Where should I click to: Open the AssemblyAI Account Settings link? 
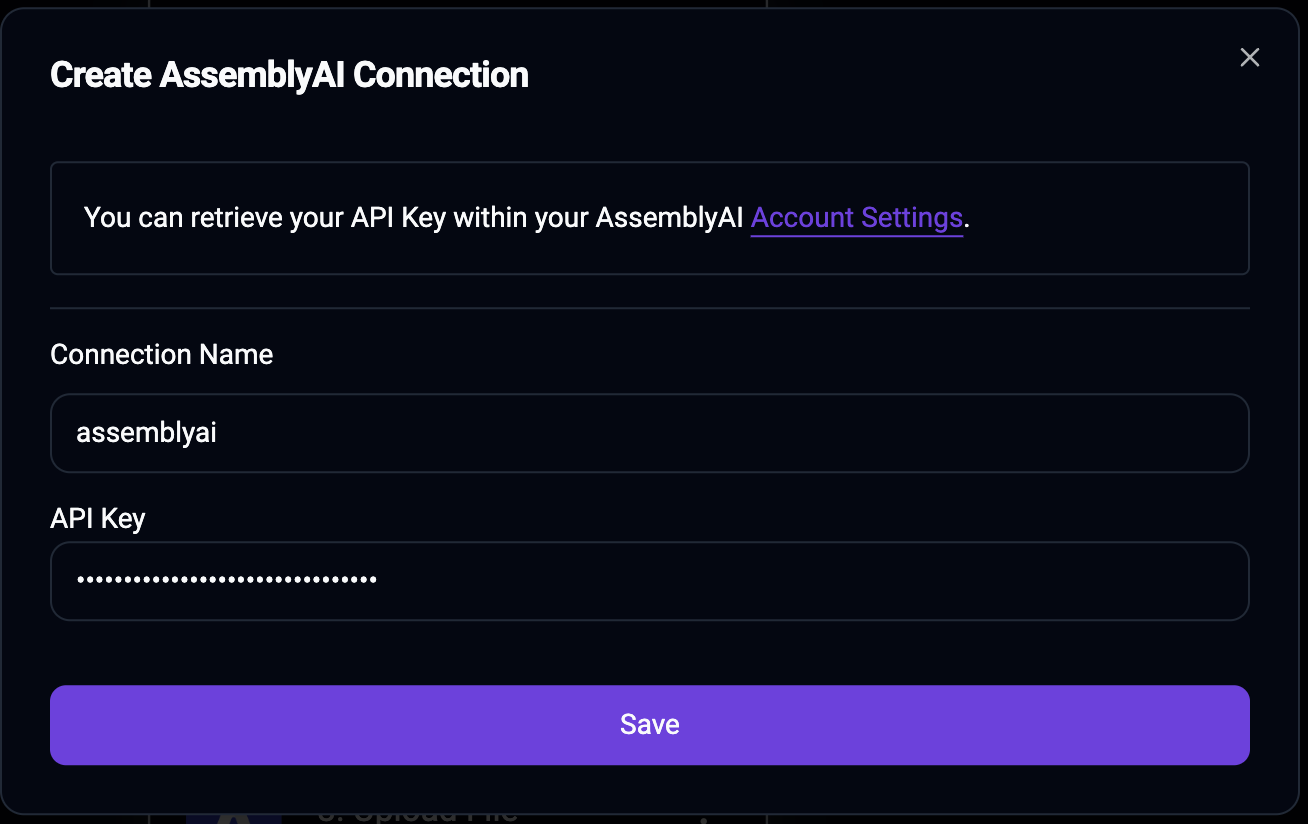point(856,217)
